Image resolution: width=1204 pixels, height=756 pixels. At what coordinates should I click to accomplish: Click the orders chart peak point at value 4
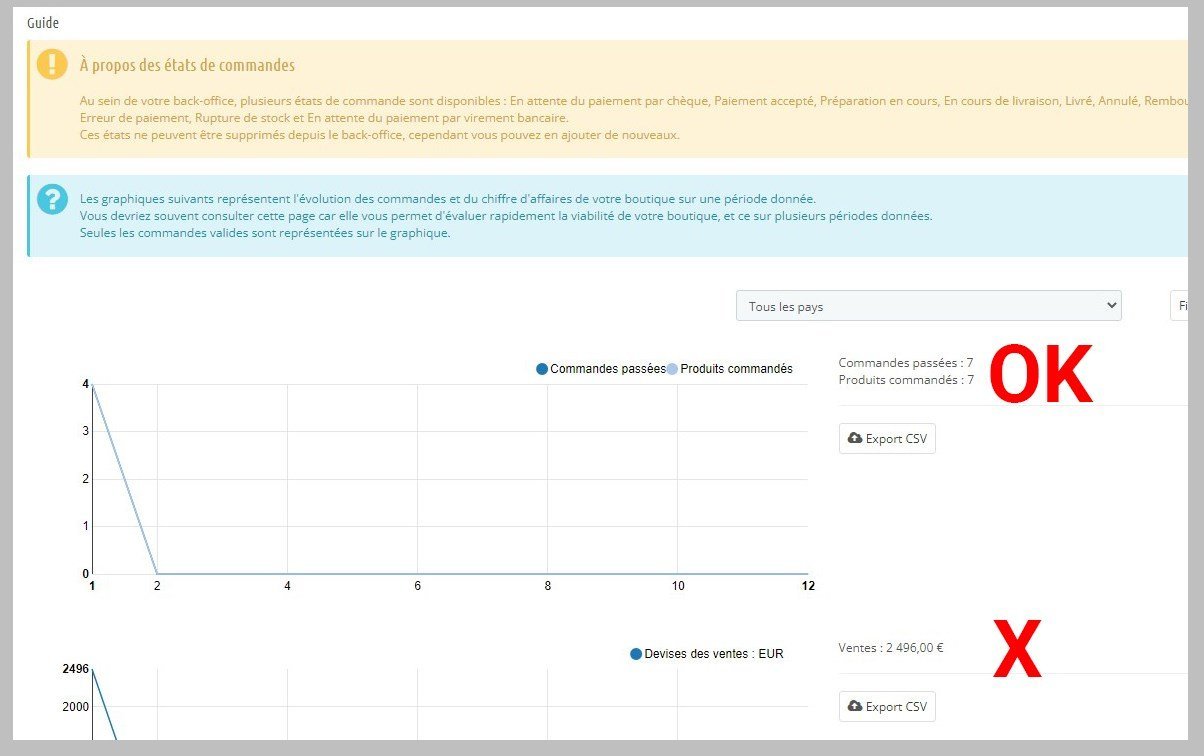pyautogui.click(x=92, y=384)
